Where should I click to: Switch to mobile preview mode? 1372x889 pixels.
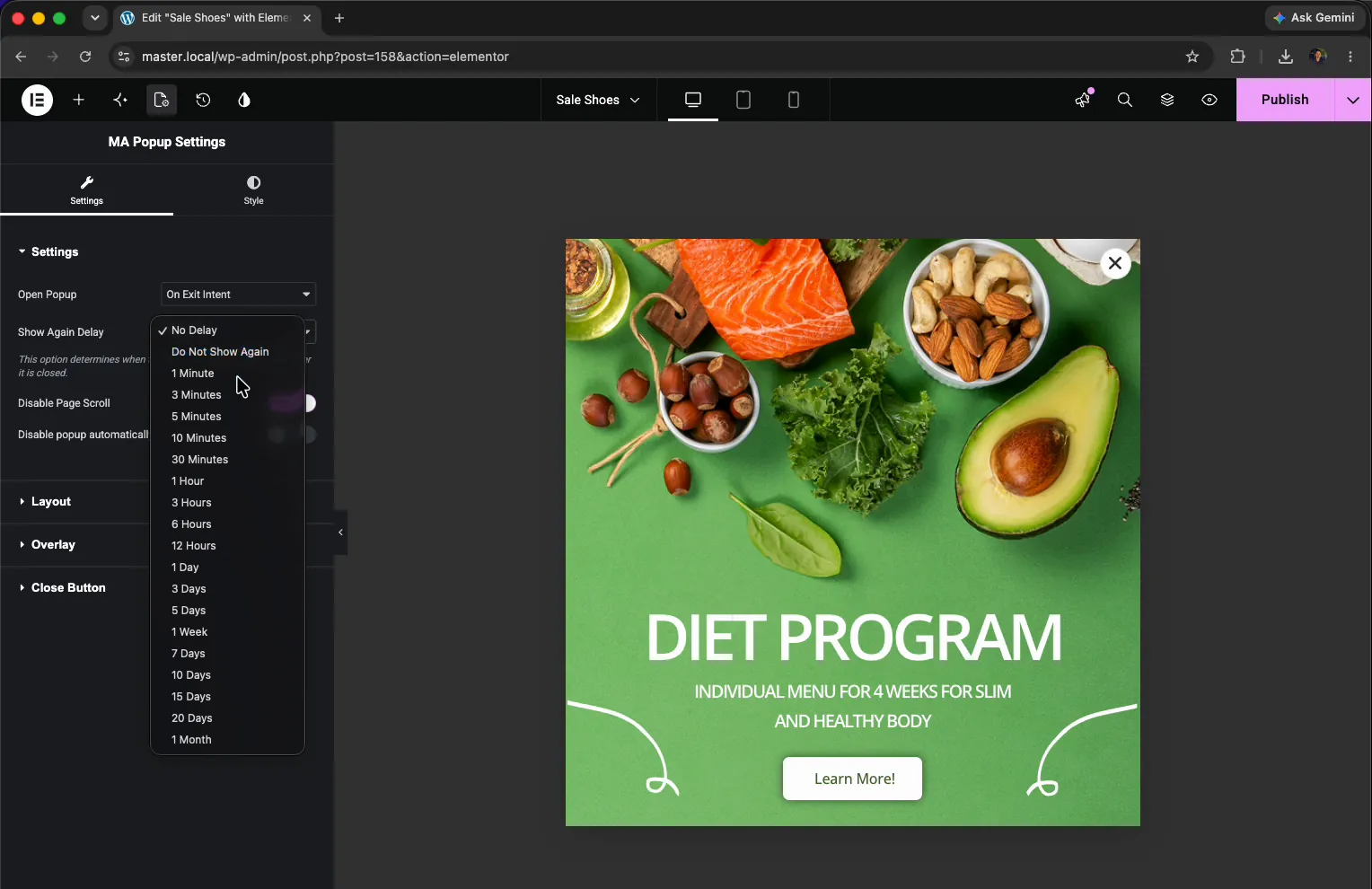[x=794, y=100]
